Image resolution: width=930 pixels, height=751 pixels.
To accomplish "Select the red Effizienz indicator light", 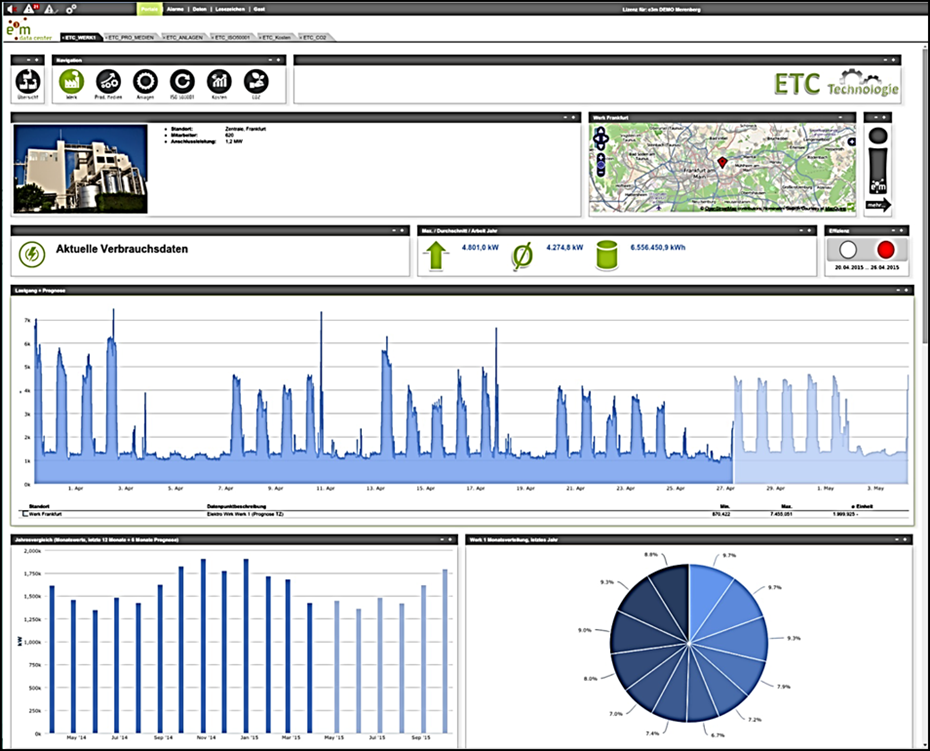I will pos(885,250).
